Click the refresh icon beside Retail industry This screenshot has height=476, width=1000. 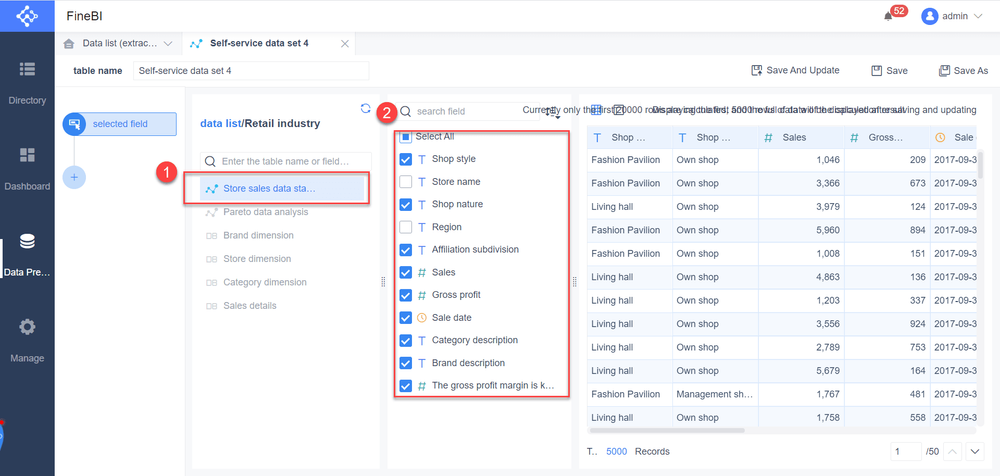366,109
